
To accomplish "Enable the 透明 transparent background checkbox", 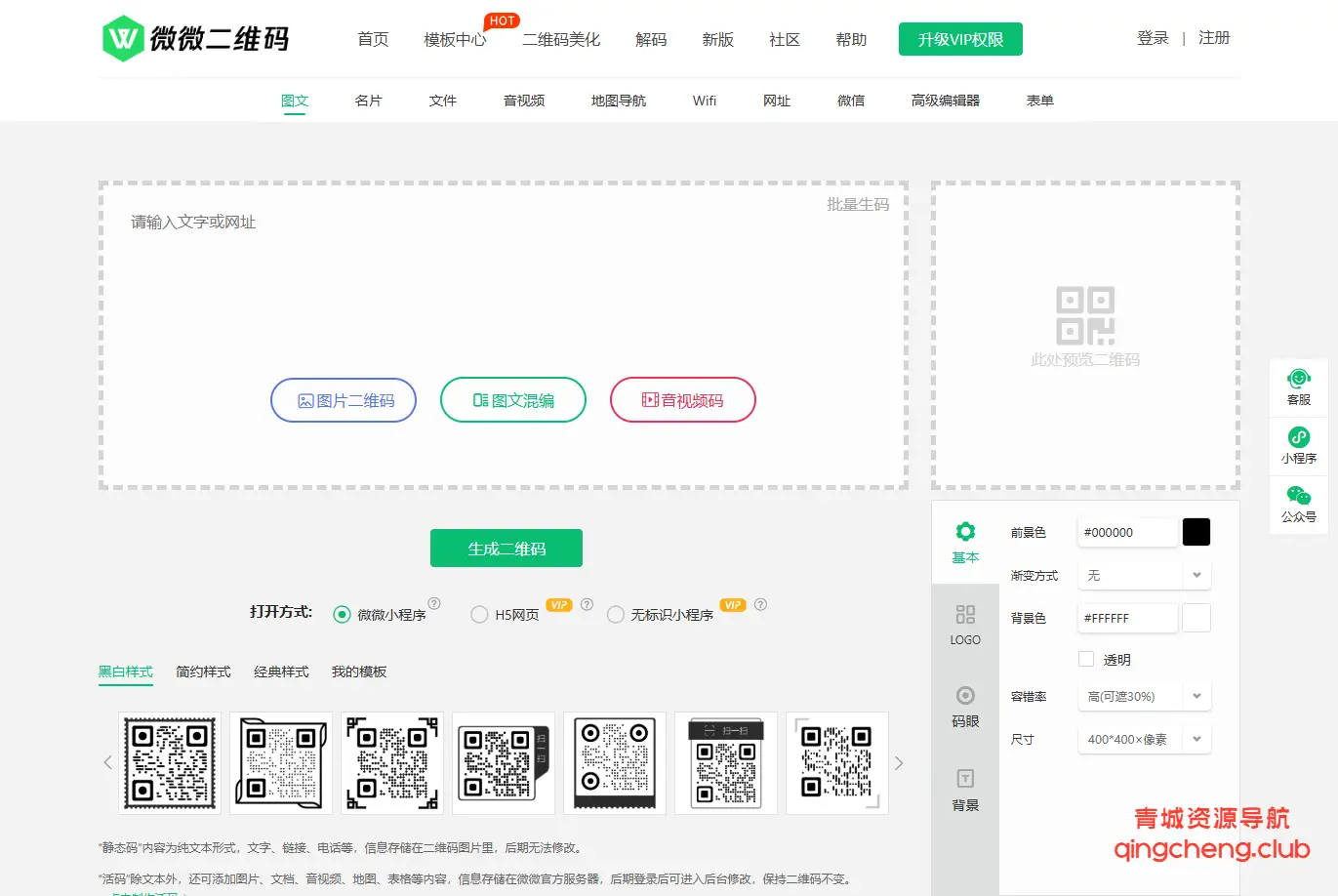I will click(x=1085, y=659).
